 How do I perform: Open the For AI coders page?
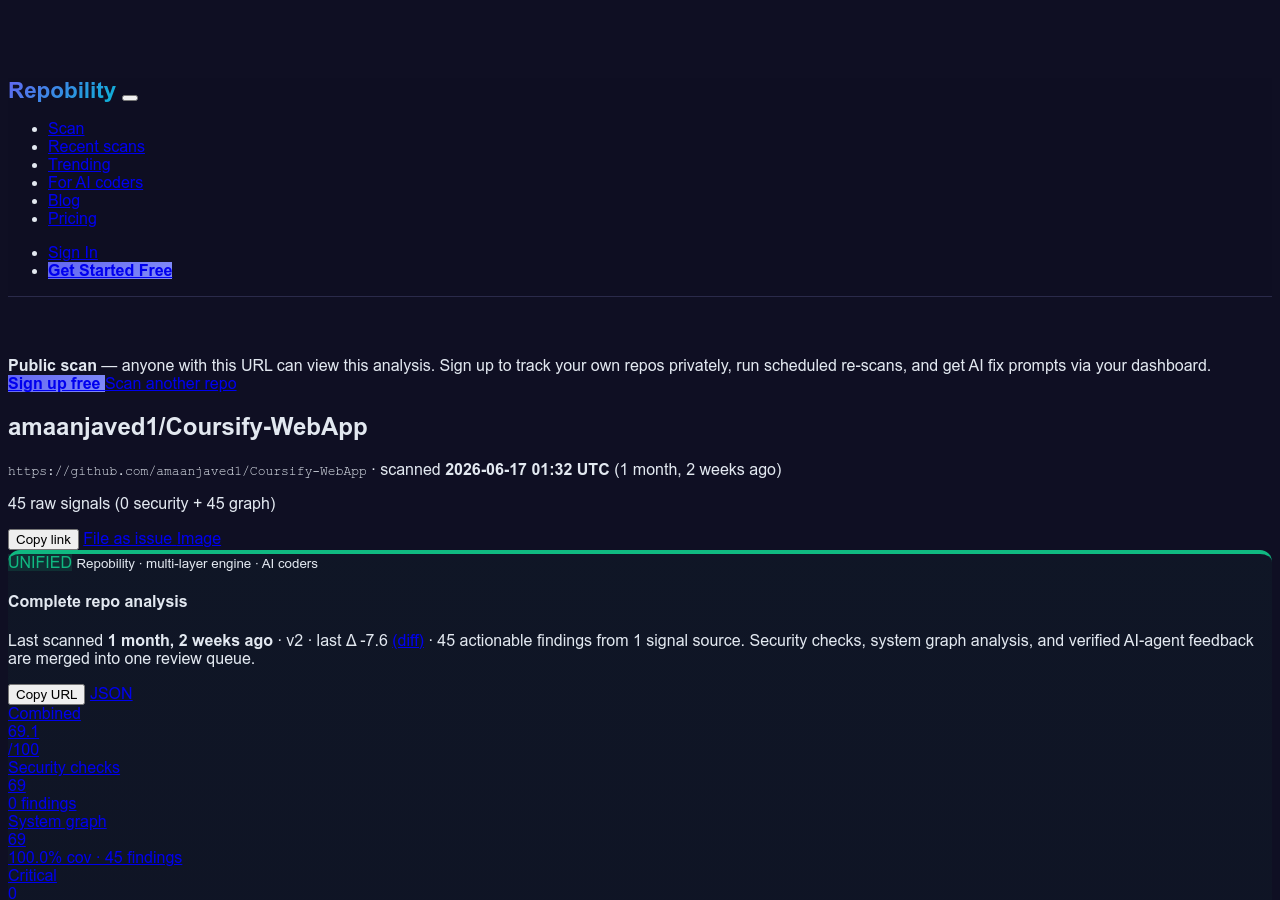95,182
